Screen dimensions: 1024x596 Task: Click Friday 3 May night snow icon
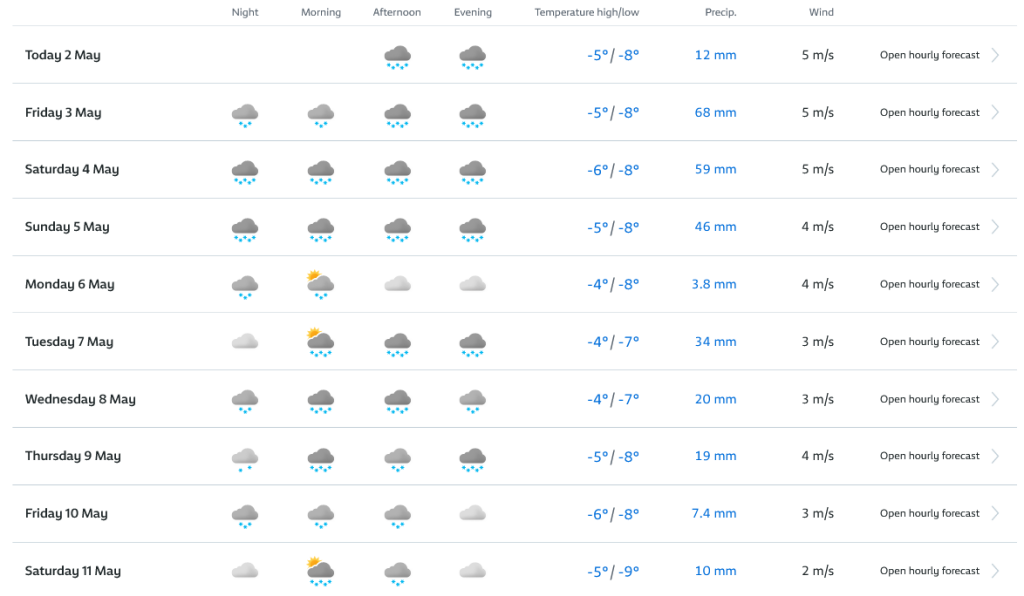click(245, 114)
